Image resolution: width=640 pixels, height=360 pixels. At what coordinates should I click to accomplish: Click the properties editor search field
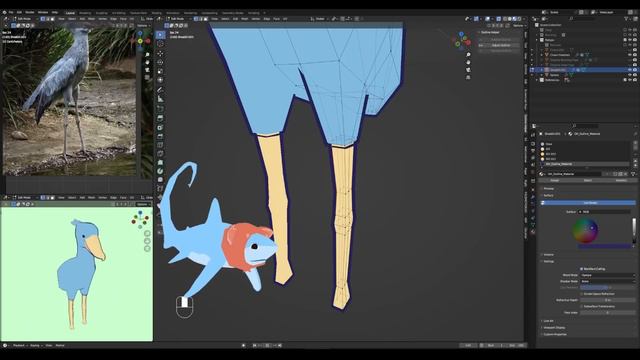[585, 126]
